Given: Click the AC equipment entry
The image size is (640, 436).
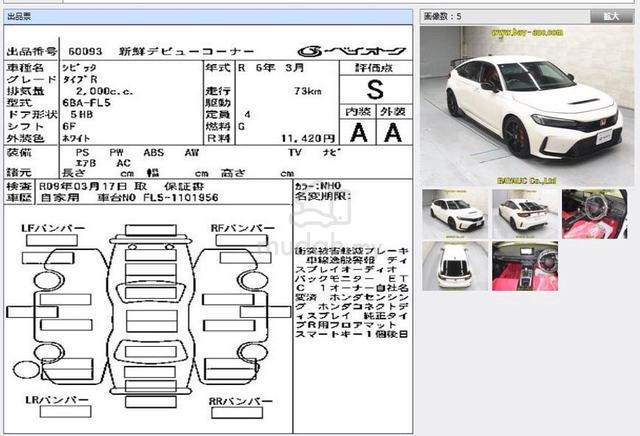Looking at the screenshot, I should pyautogui.click(x=123, y=163).
